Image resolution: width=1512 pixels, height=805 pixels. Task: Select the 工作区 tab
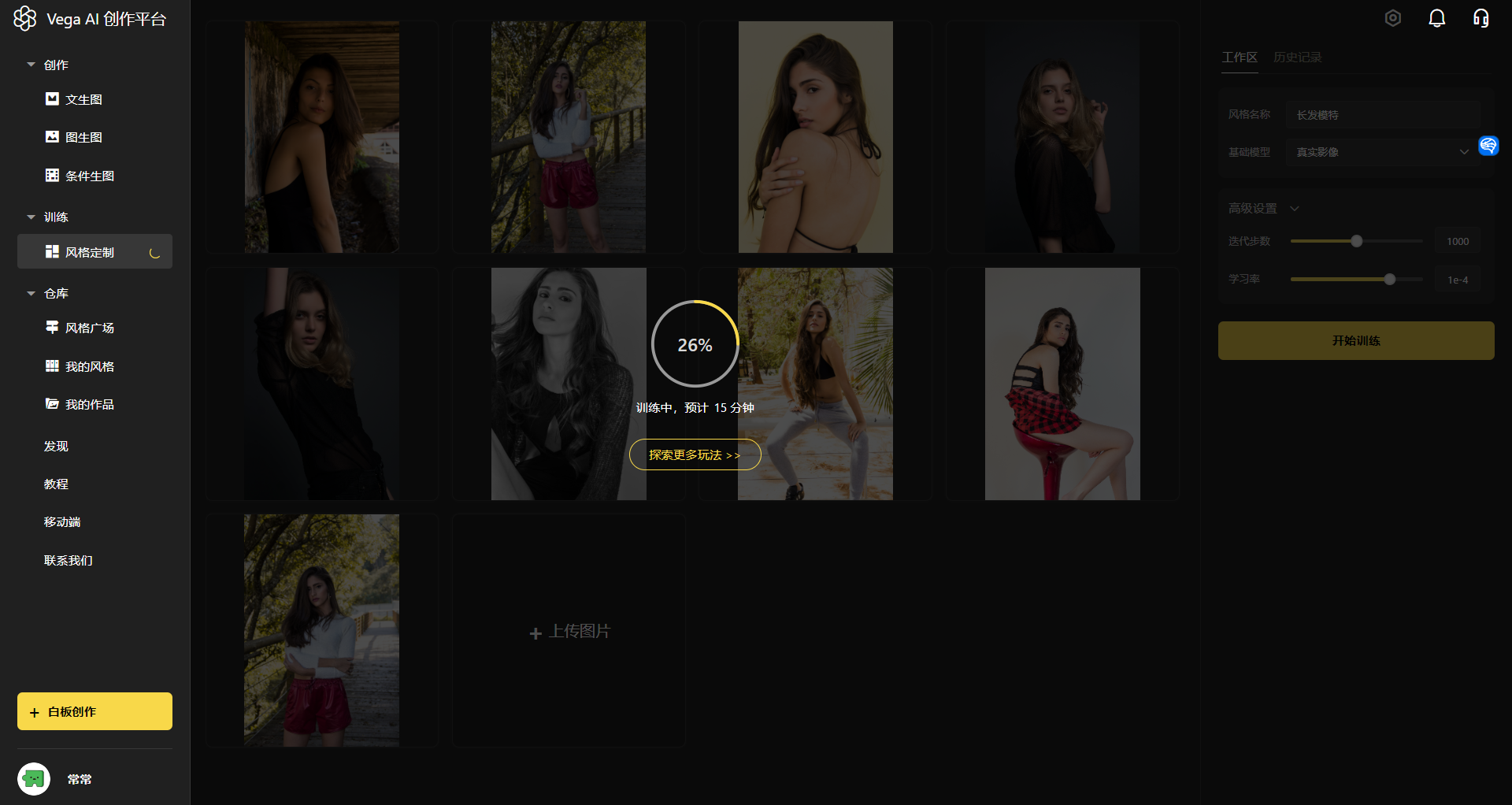point(1239,57)
